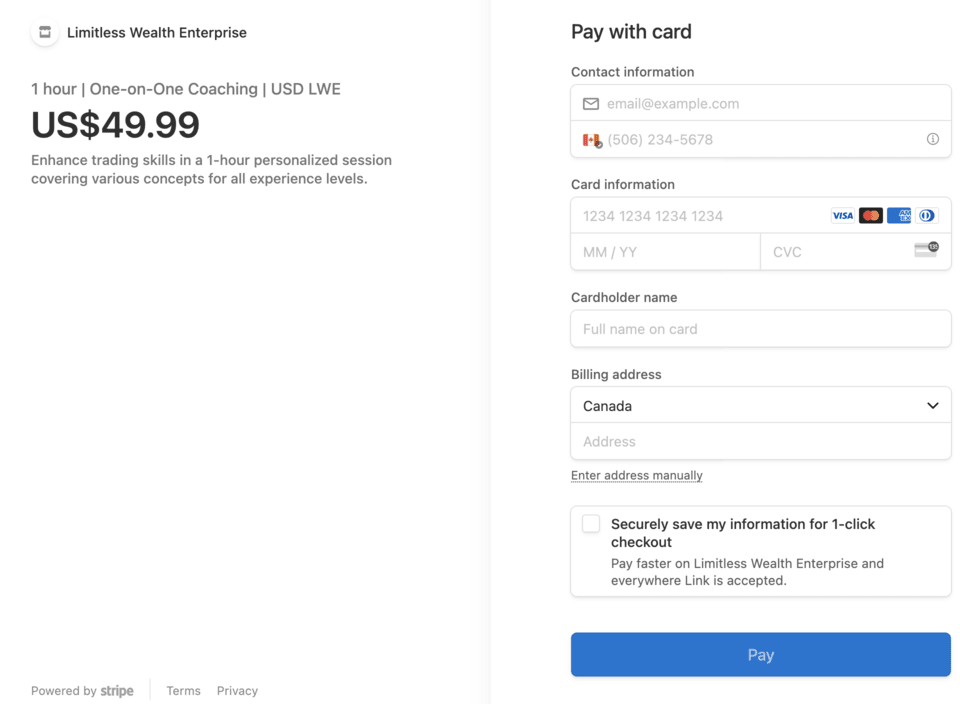Click the Visa card logo
This screenshot has height=704, width=960.
tap(843, 216)
